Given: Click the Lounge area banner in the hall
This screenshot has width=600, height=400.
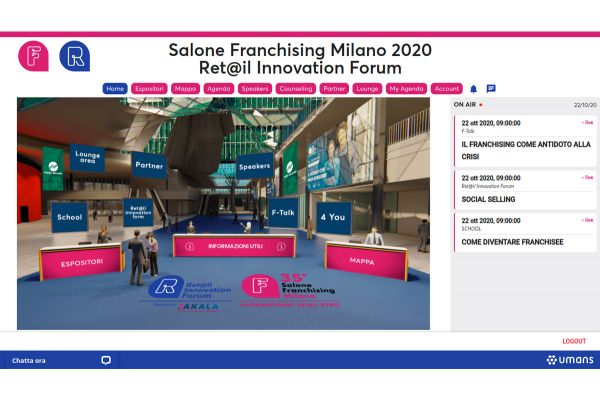Looking at the screenshot, I should click(x=87, y=157).
